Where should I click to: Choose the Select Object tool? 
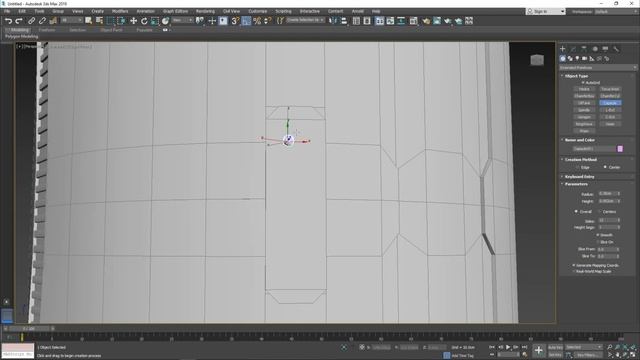click(x=89, y=21)
